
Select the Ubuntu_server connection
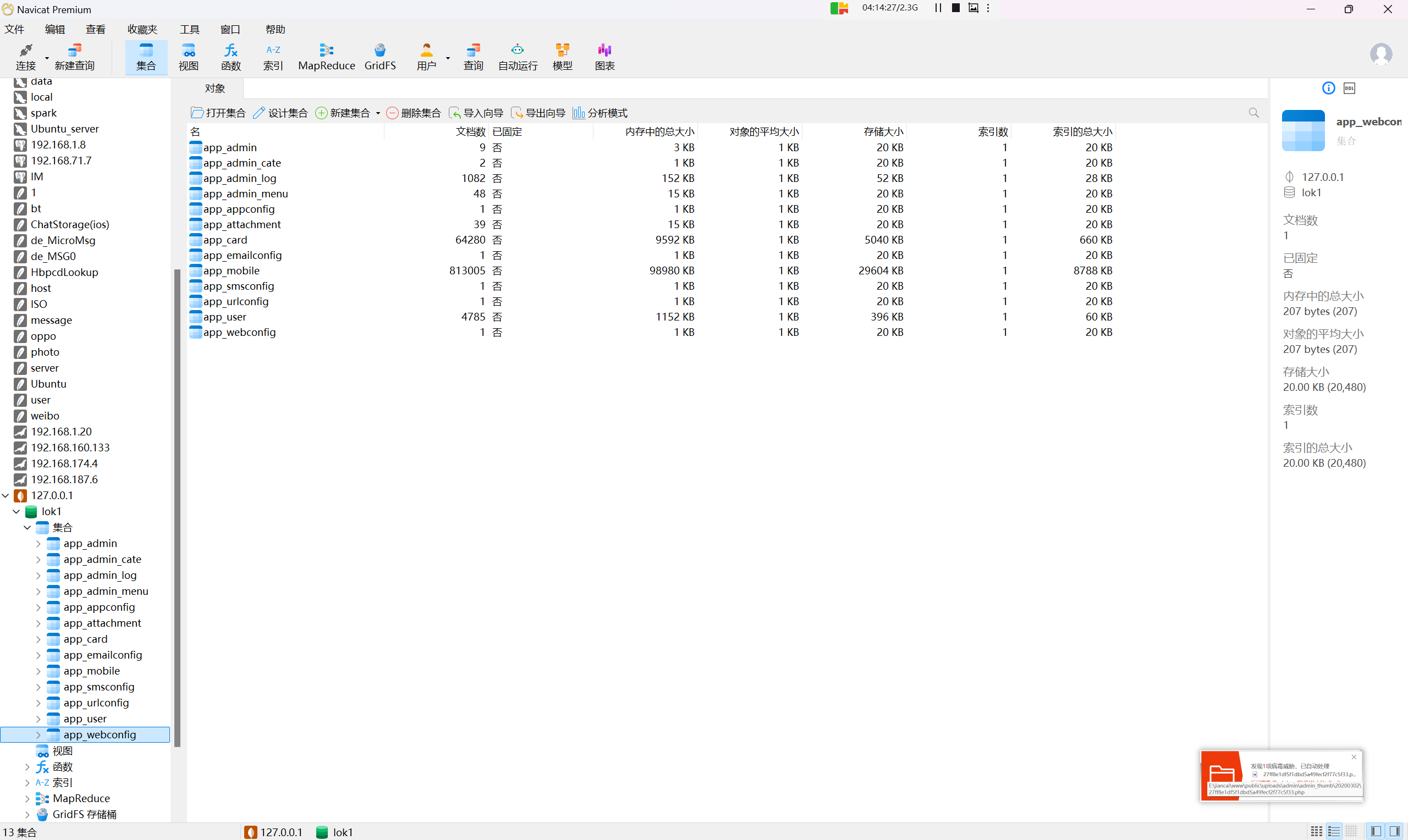tap(64, 129)
